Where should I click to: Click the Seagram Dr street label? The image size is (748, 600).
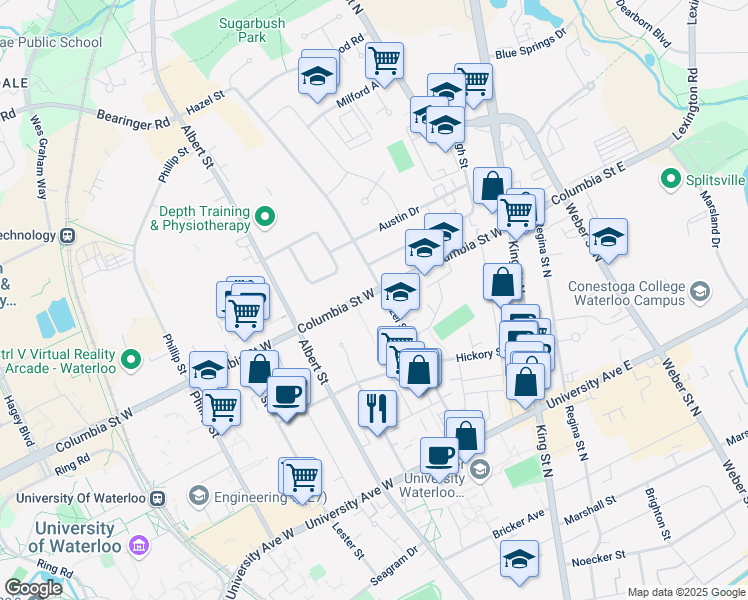(394, 566)
